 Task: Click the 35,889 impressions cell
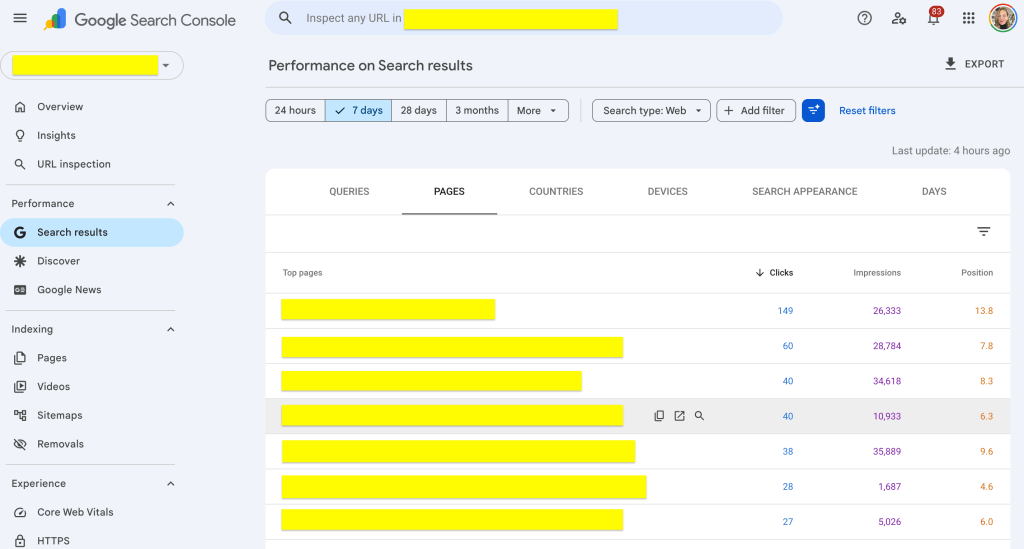887,452
